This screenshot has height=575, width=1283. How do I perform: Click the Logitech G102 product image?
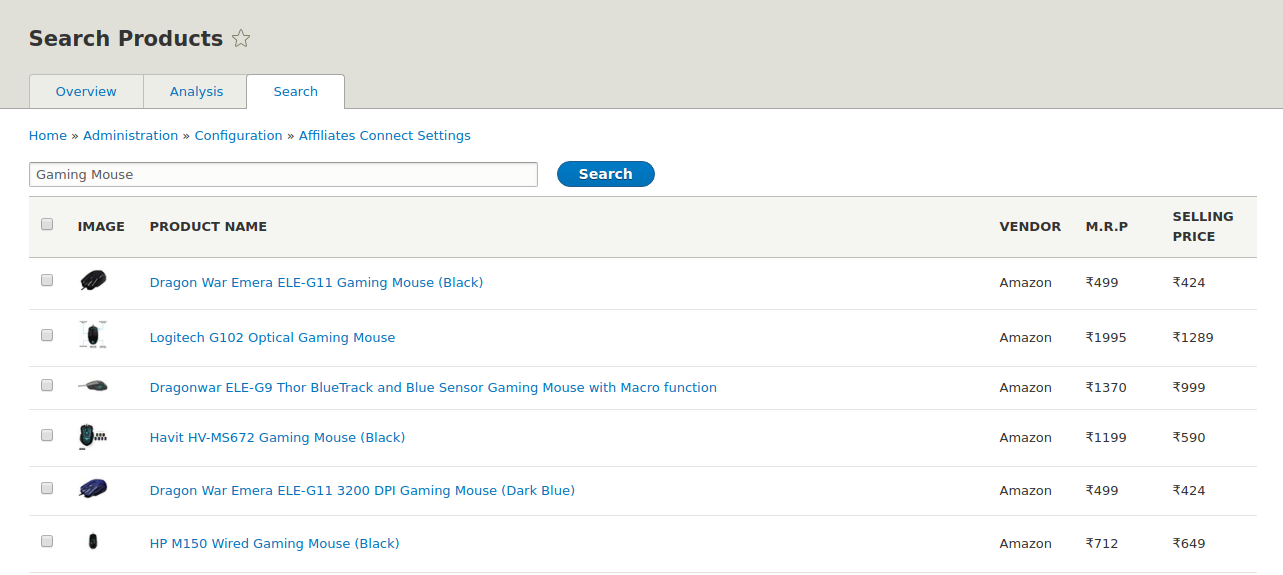tap(93, 336)
